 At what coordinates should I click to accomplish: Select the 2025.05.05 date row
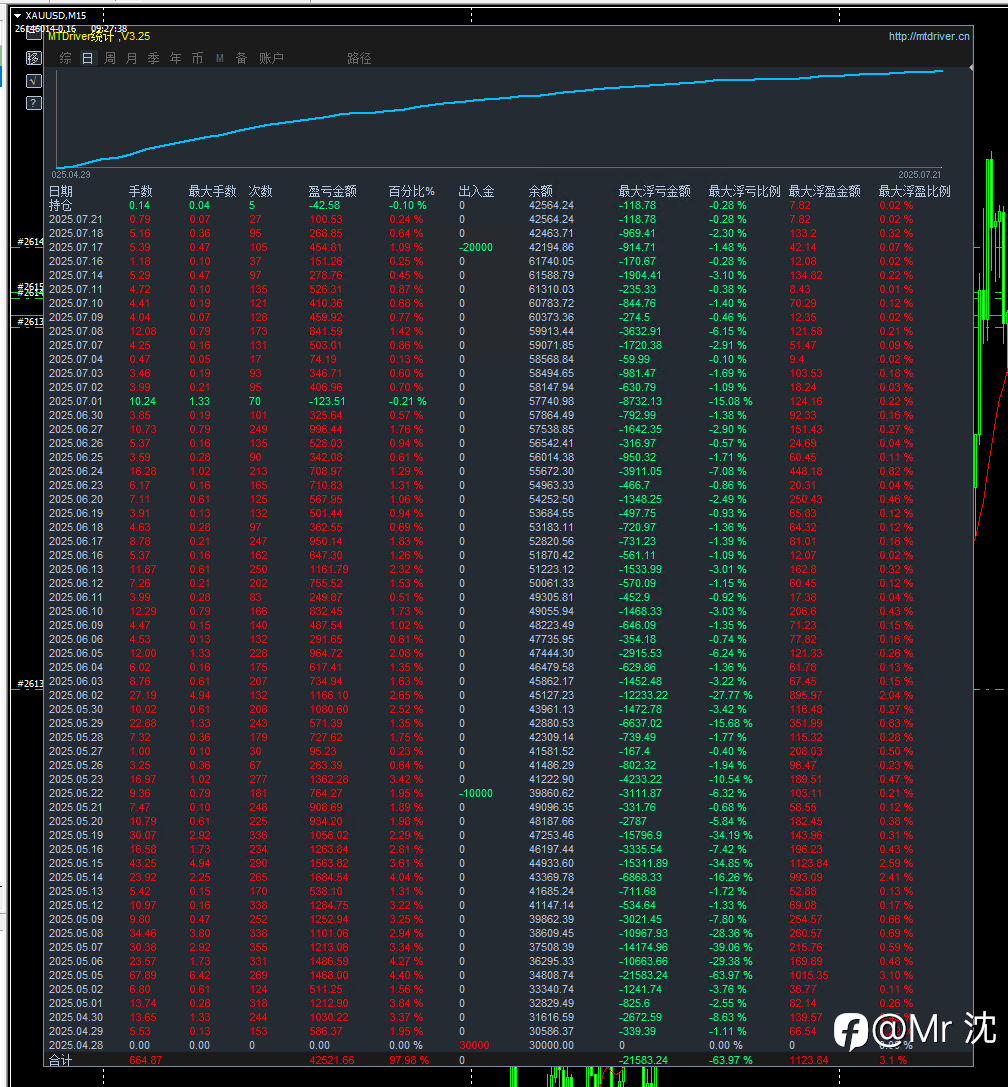coord(76,975)
